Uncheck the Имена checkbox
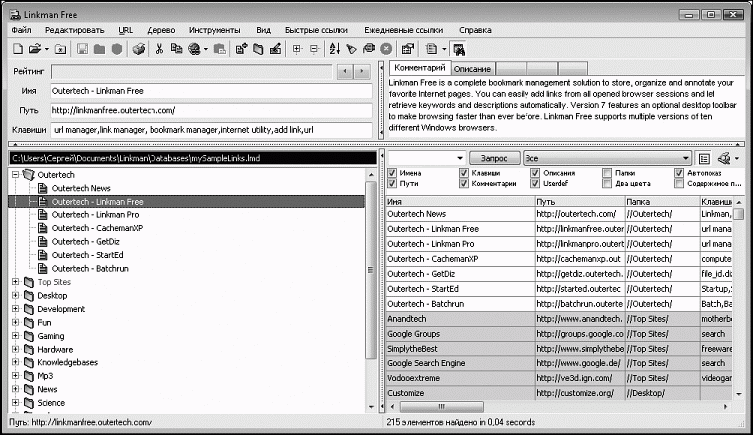This screenshot has width=753, height=435. pyautogui.click(x=393, y=172)
